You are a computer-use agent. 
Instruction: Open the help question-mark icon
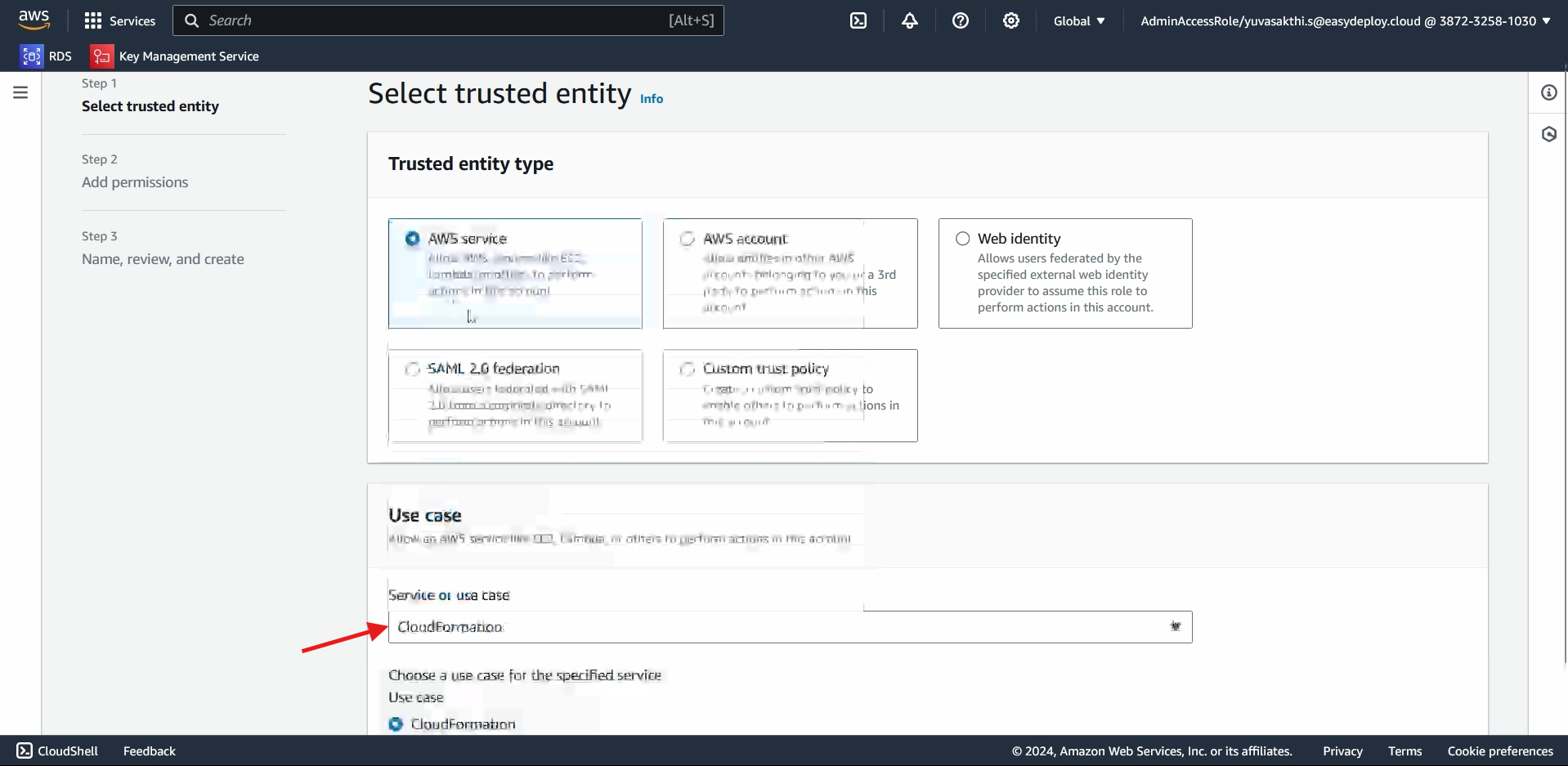(x=961, y=20)
